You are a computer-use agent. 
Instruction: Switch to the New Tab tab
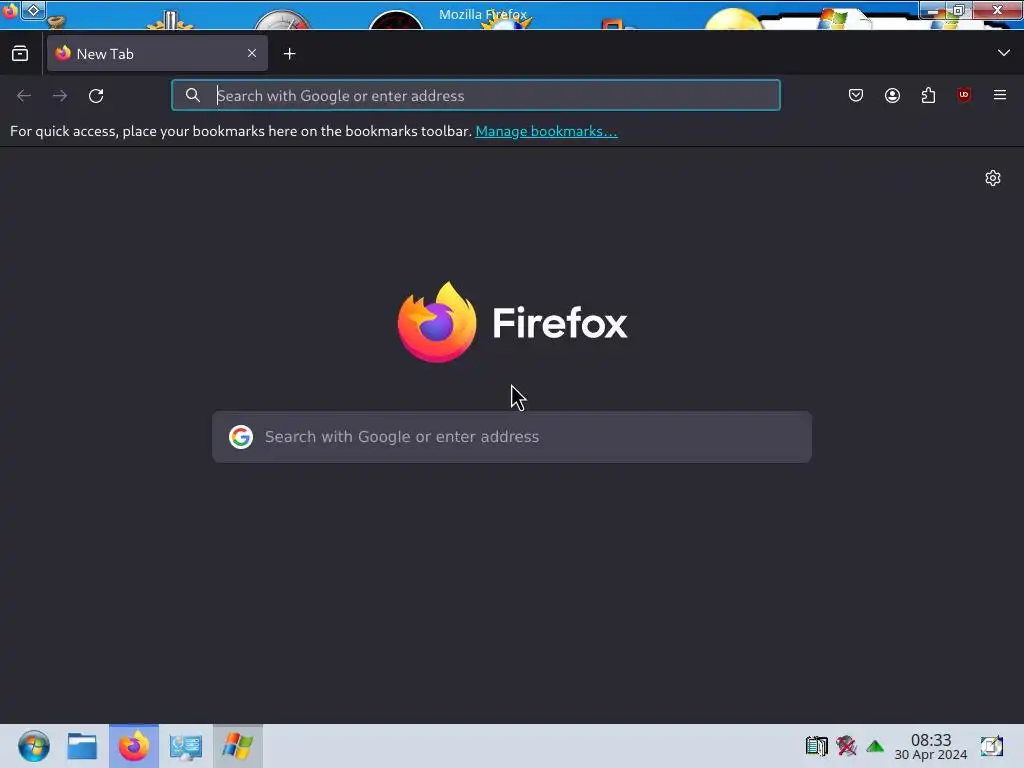tap(157, 54)
